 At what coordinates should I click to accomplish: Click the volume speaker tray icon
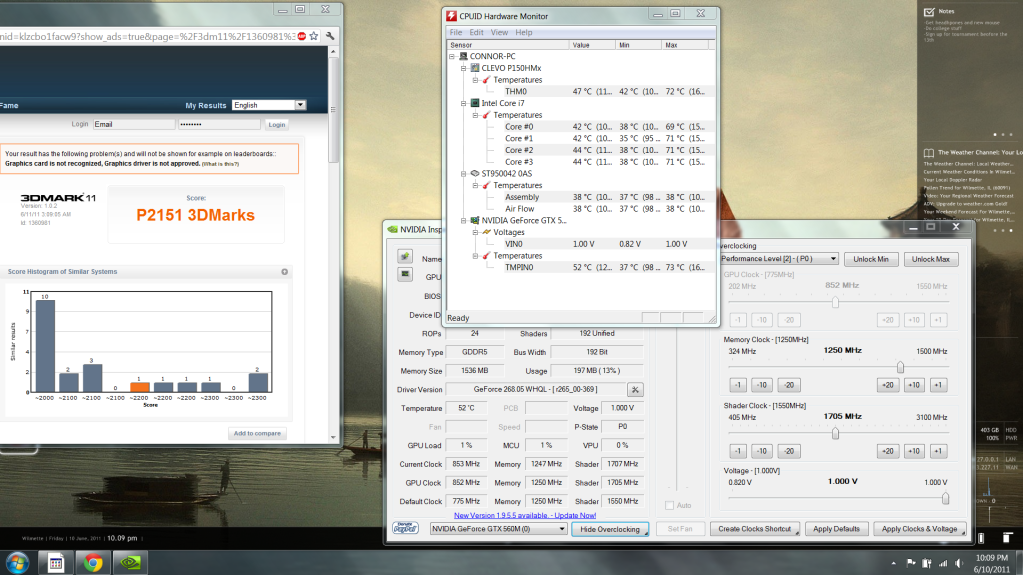tap(959, 563)
